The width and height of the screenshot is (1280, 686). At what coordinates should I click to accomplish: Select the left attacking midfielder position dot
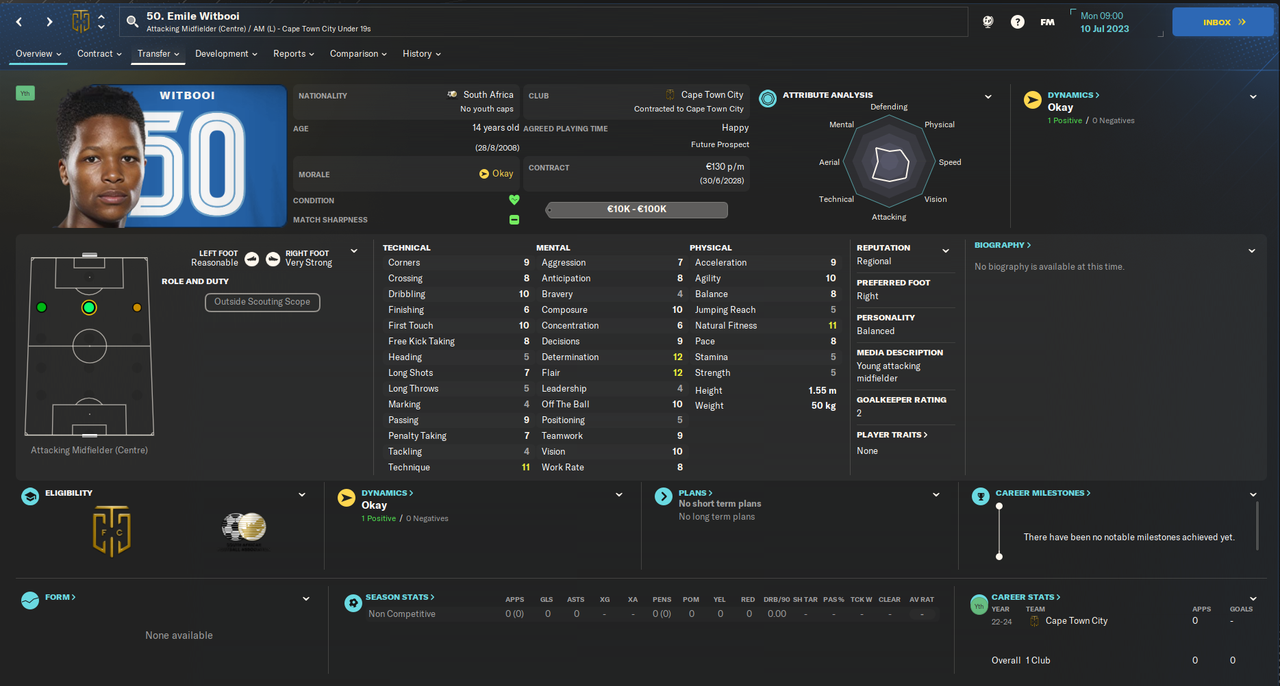pos(41,307)
